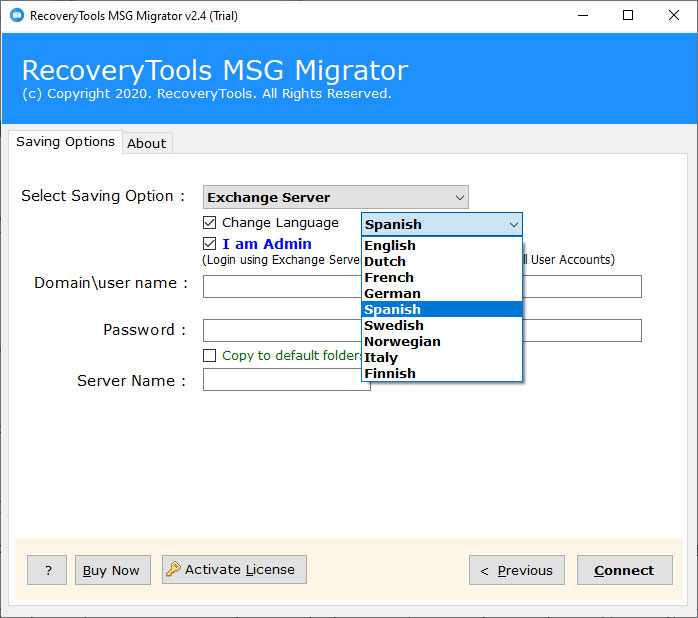
Task: Choose Swedish from the language list
Action: coord(442,325)
